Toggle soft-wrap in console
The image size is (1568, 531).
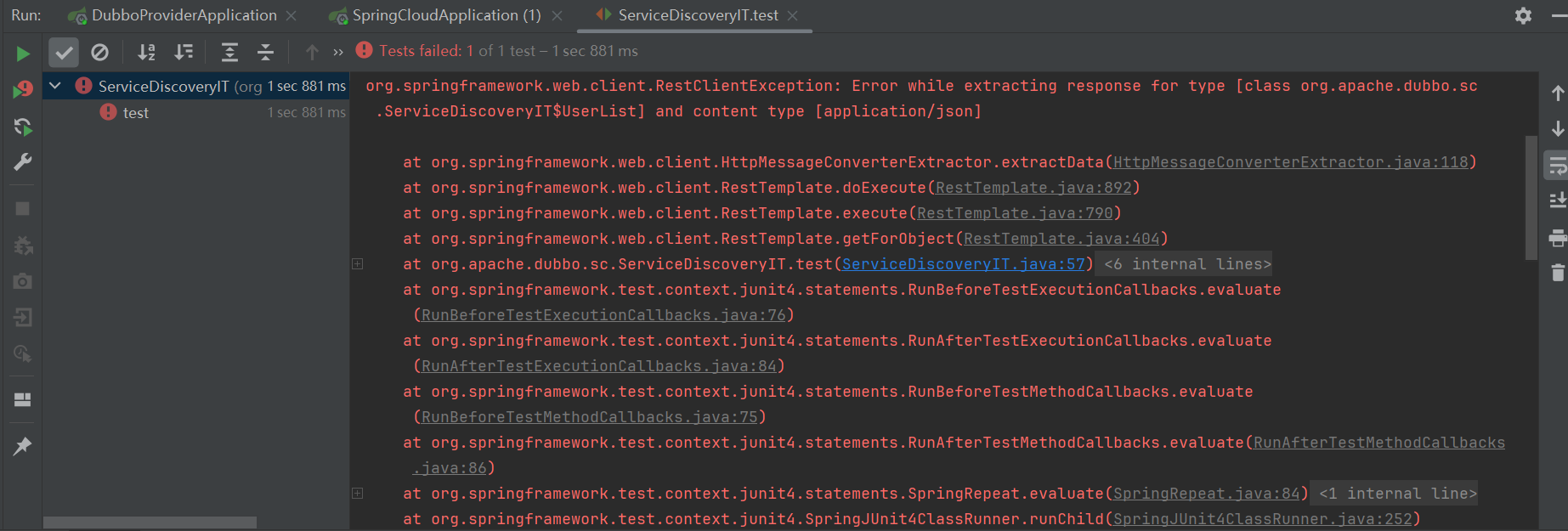tap(1557, 166)
